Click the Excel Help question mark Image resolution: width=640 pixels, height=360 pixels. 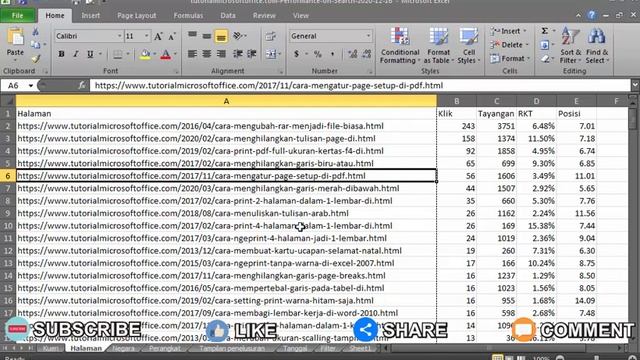[591, 16]
